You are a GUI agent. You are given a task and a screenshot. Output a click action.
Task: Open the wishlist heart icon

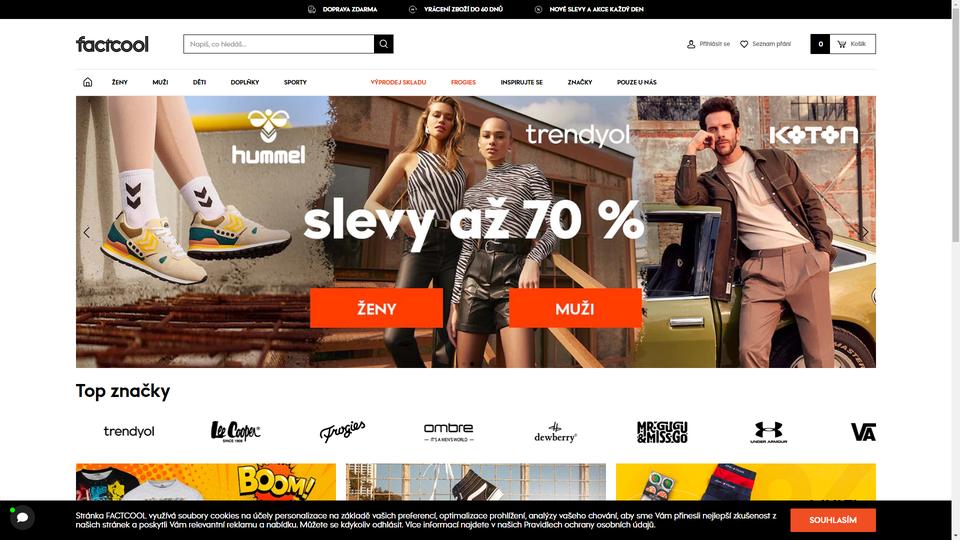[744, 44]
